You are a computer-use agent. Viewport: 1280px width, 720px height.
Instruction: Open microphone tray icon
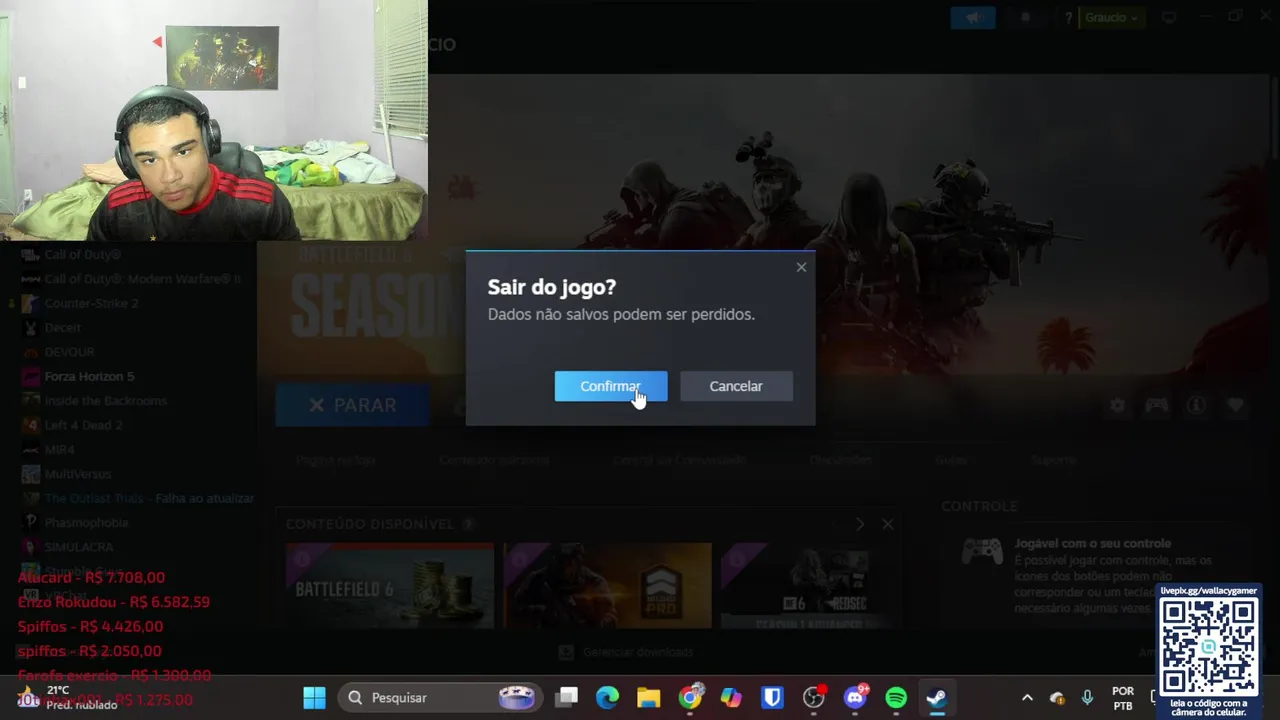point(1087,698)
